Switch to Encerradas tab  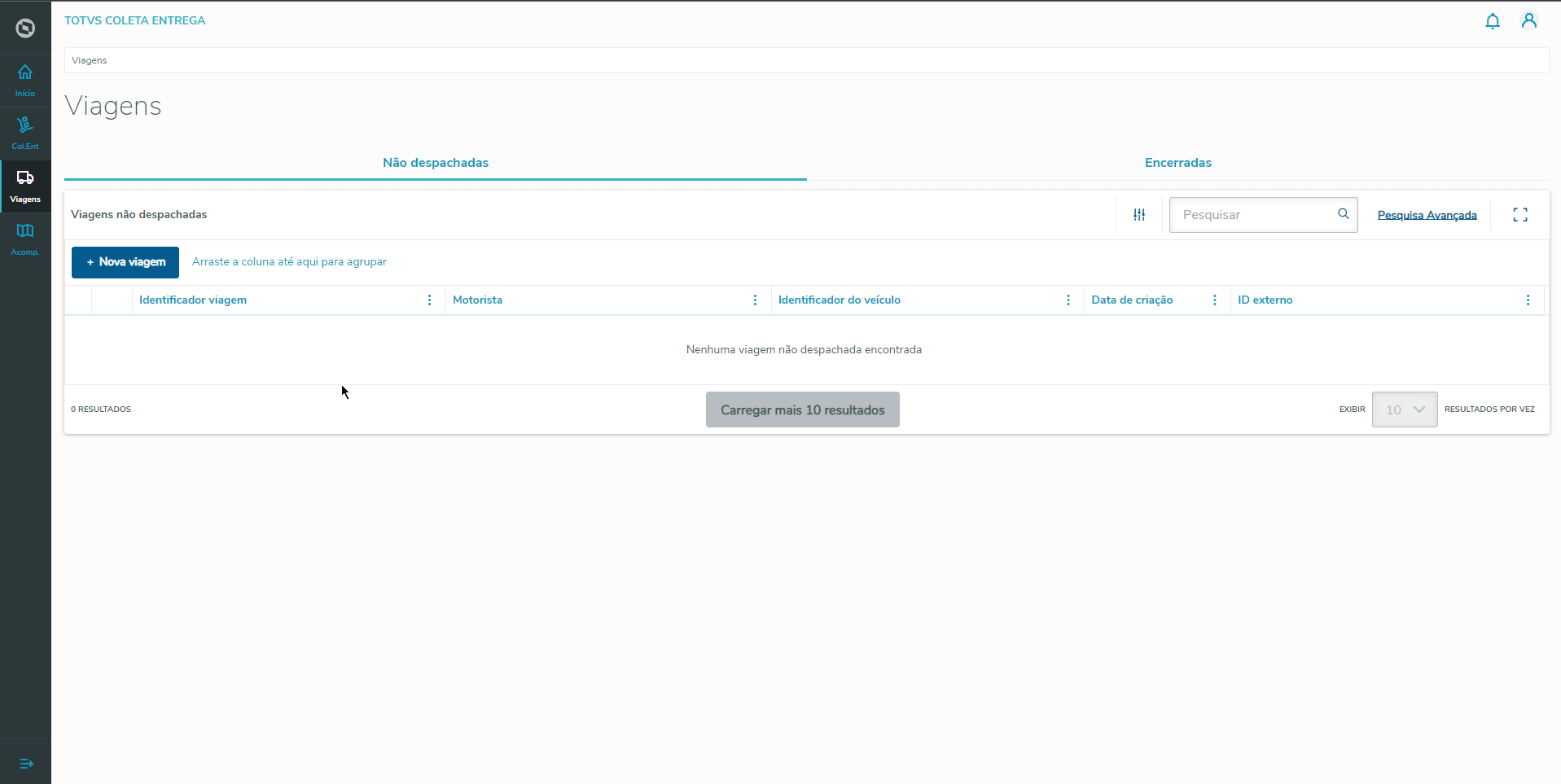coord(1178,163)
